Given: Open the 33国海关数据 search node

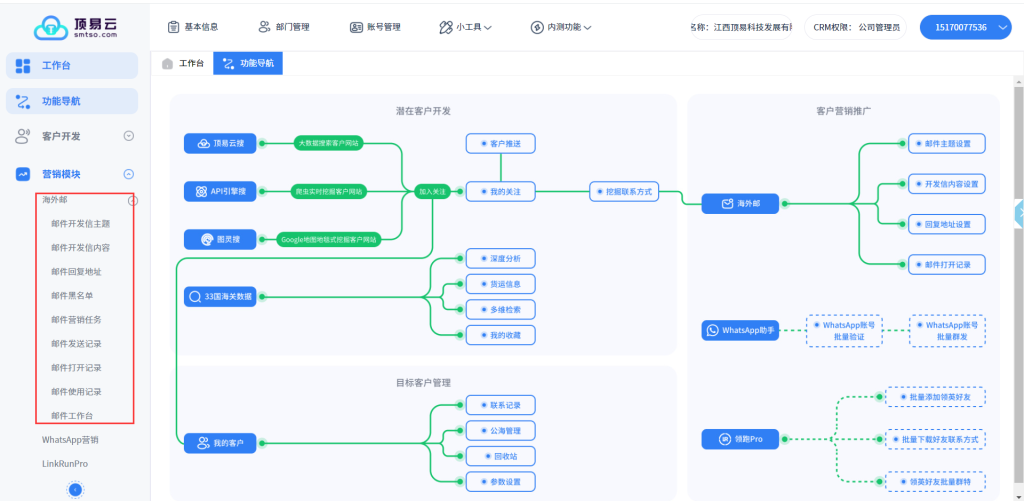Looking at the screenshot, I should click(x=219, y=296).
